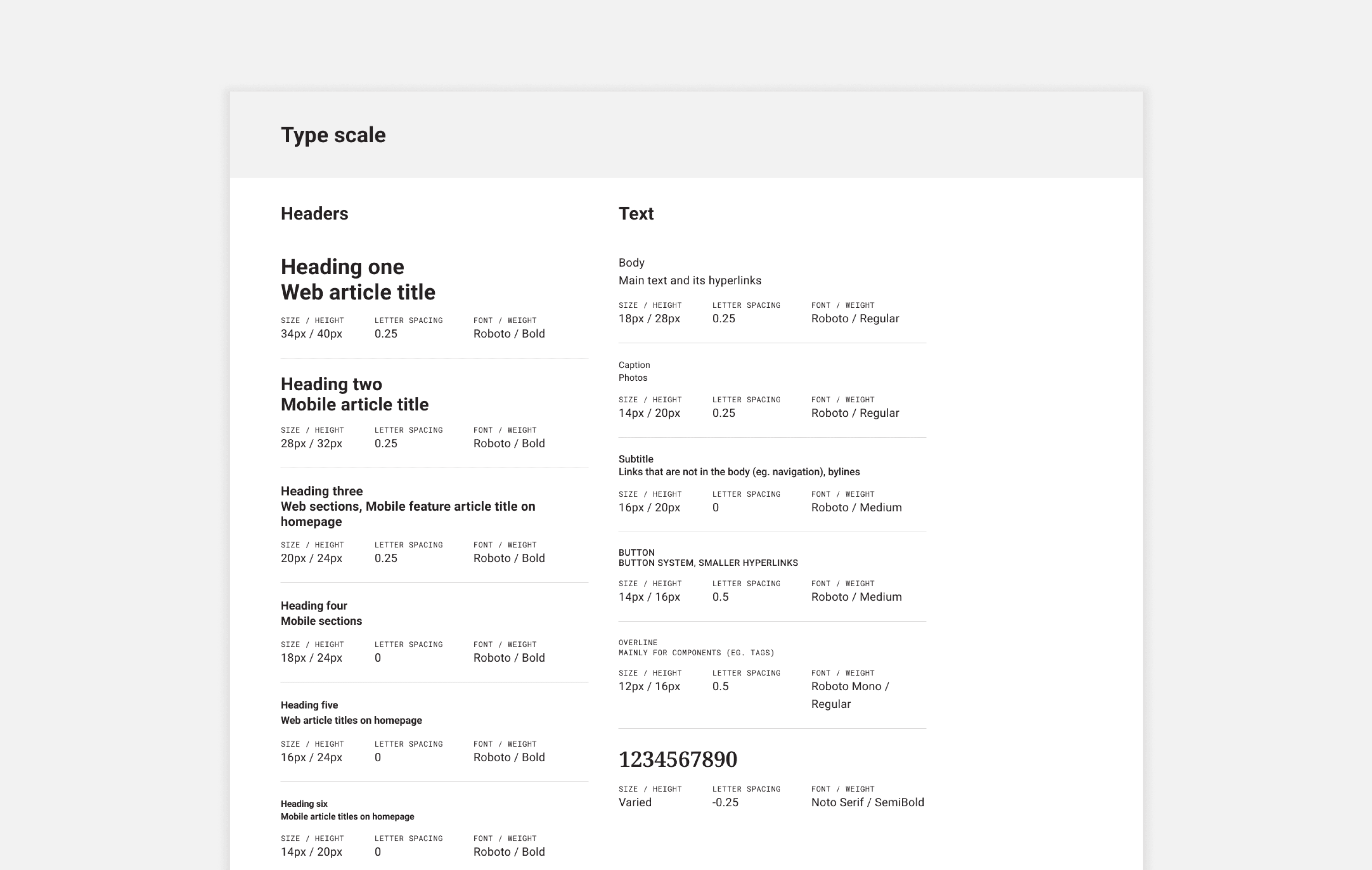Click 'Main text and its hyperlinks' line

pos(690,281)
